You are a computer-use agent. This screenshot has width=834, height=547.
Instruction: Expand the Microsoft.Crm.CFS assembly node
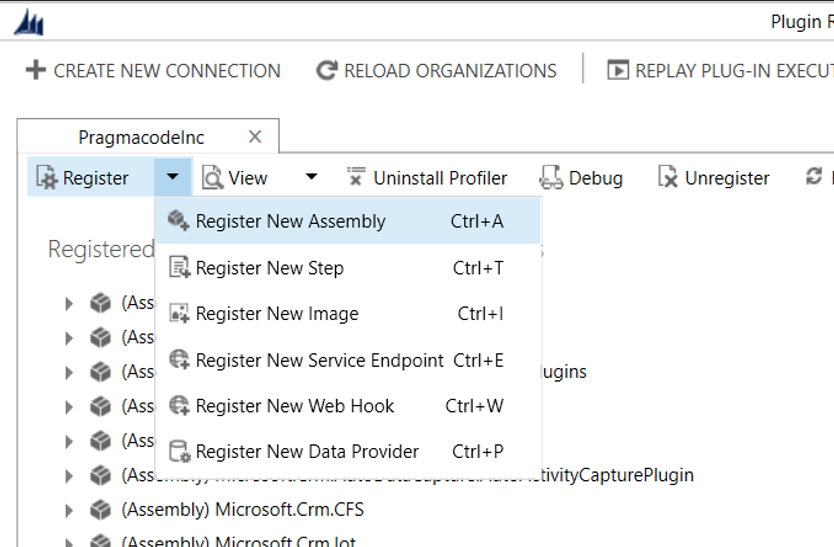click(69, 510)
